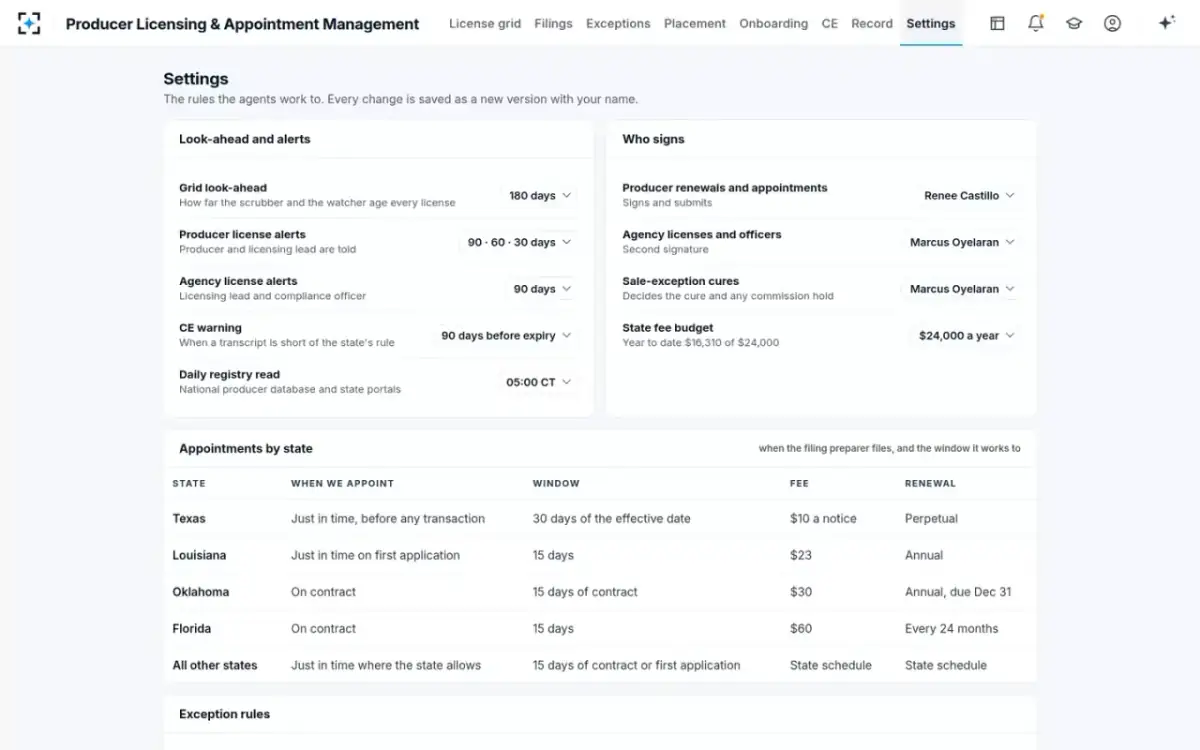1200x750 pixels.
Task: Open the layout panel icon
Action: click(997, 23)
